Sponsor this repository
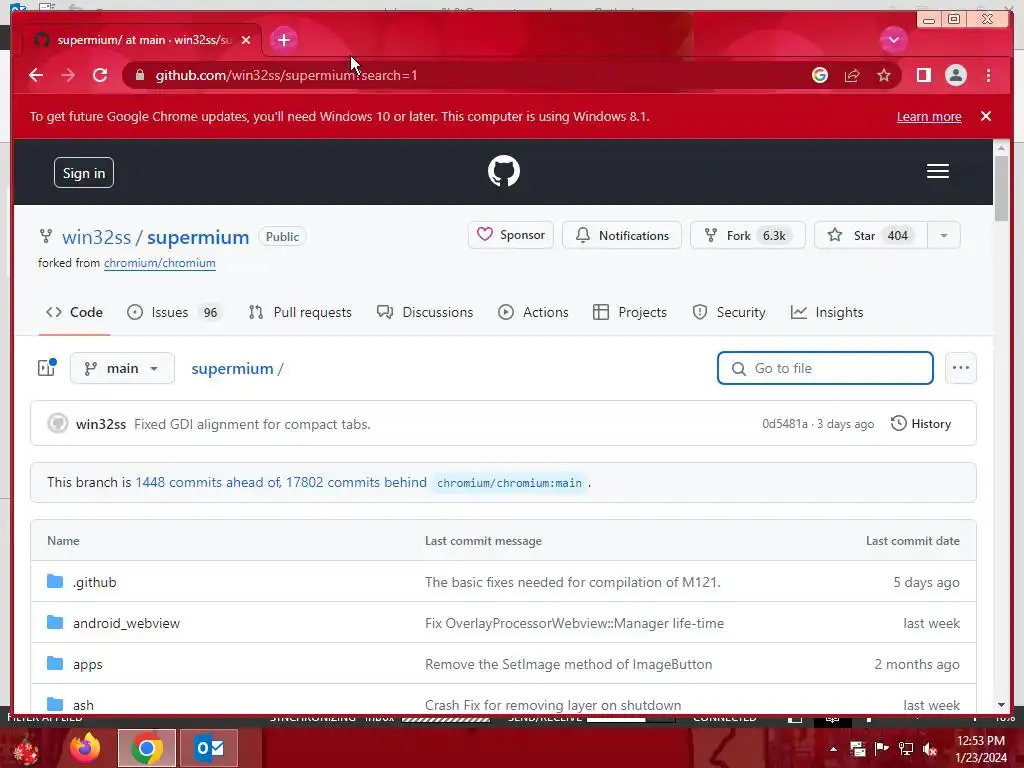 pos(511,235)
